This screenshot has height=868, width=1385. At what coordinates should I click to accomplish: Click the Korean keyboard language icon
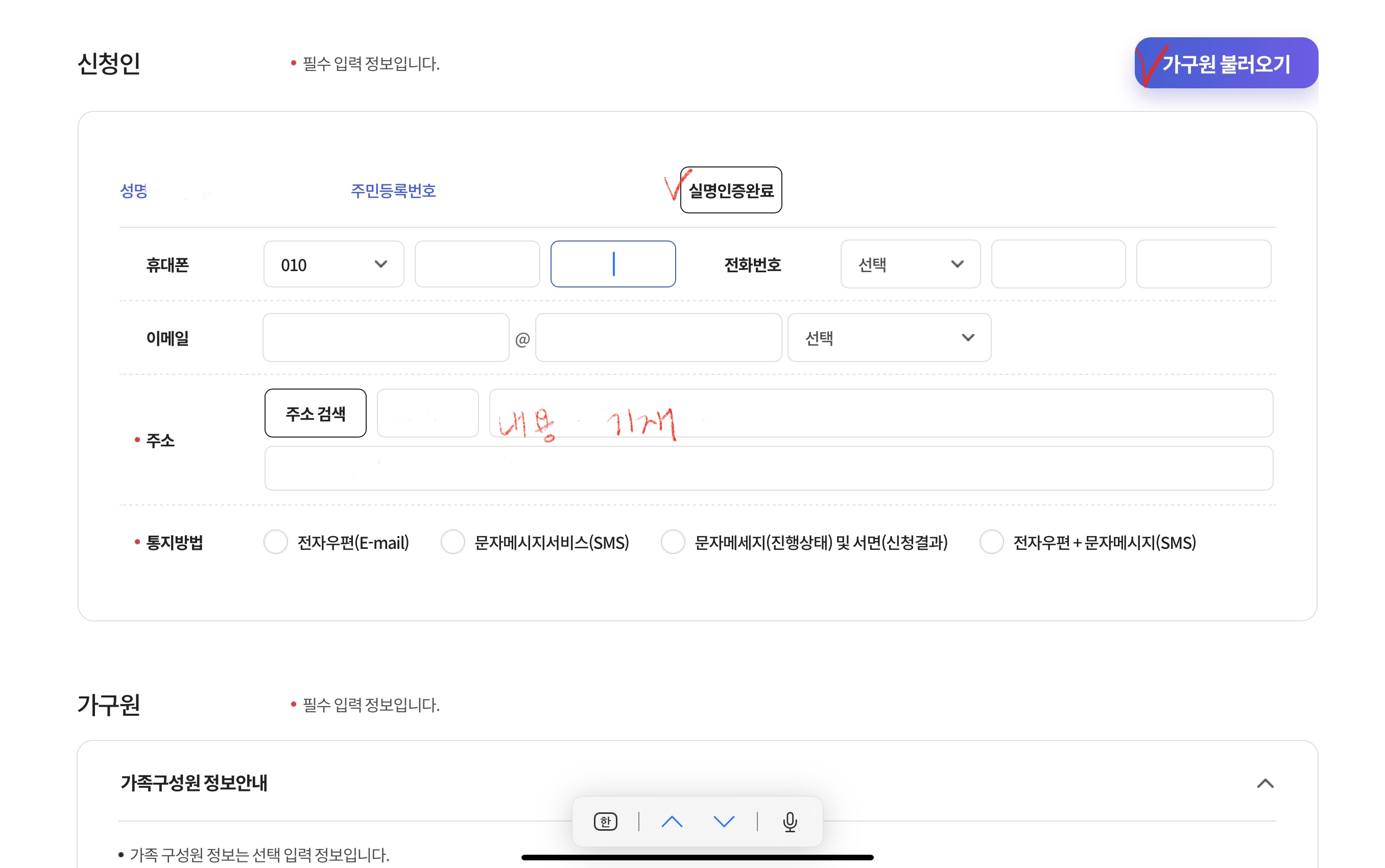pyautogui.click(x=605, y=822)
